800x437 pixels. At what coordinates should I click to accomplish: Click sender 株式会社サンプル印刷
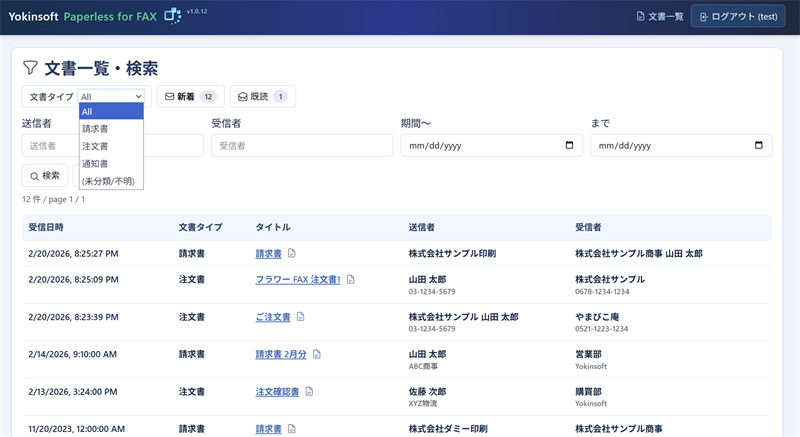pos(452,253)
